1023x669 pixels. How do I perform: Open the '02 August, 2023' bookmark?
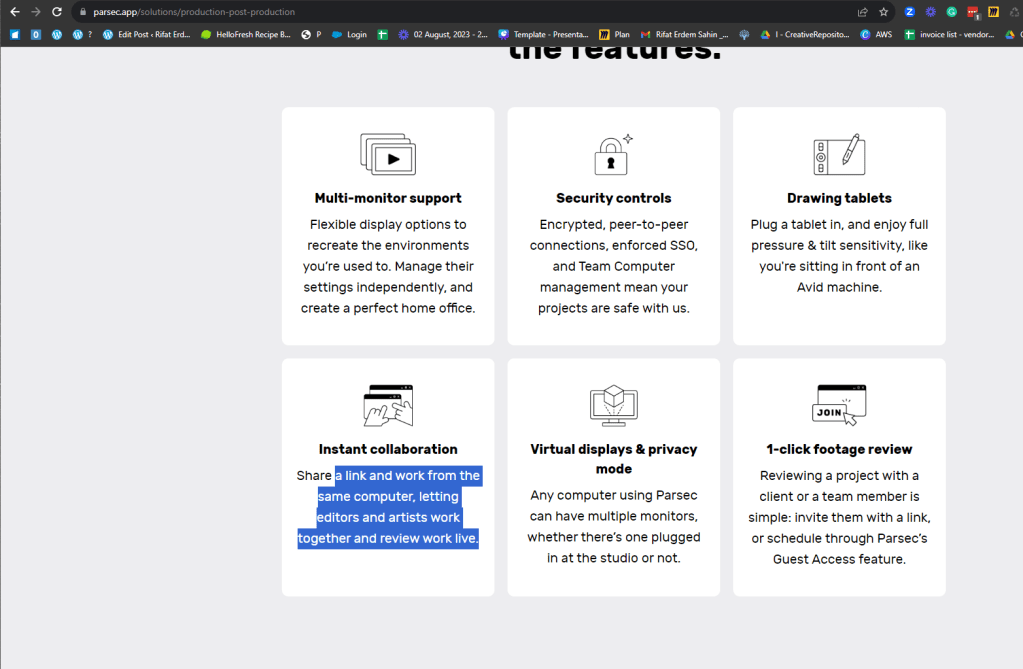coord(443,35)
